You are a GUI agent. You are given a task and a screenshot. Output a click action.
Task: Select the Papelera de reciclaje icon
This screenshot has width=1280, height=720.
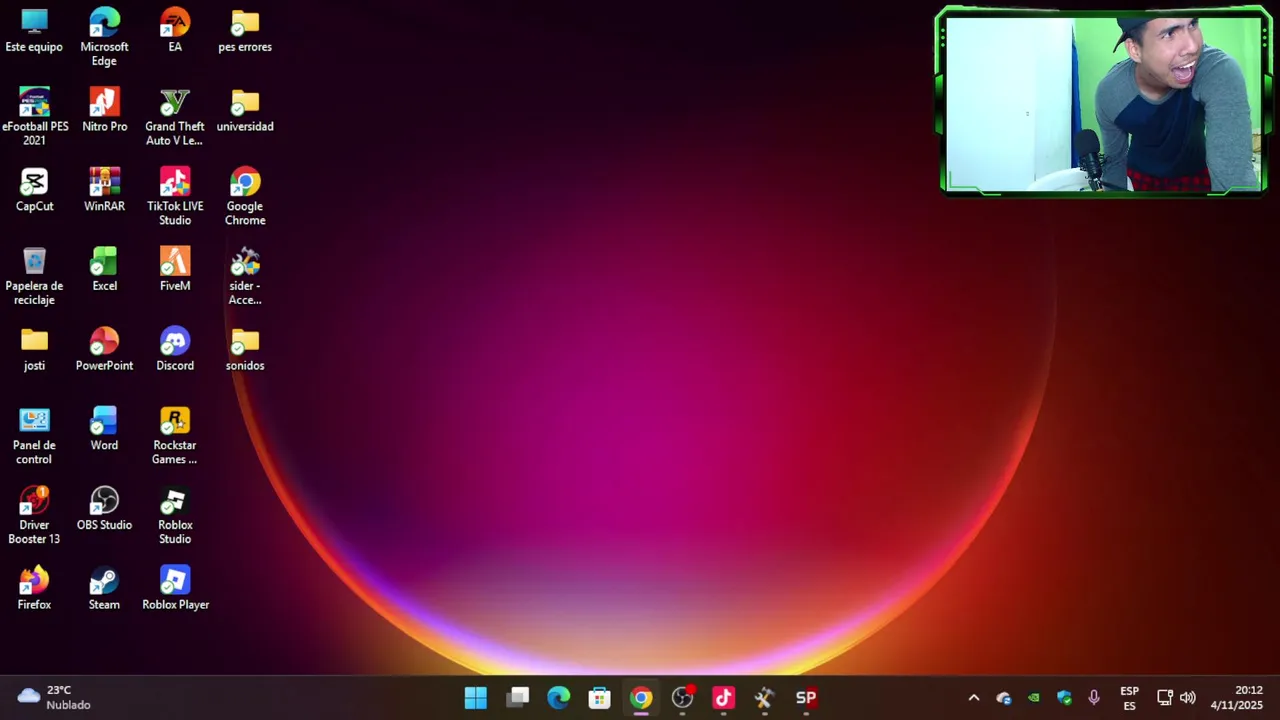(34, 277)
